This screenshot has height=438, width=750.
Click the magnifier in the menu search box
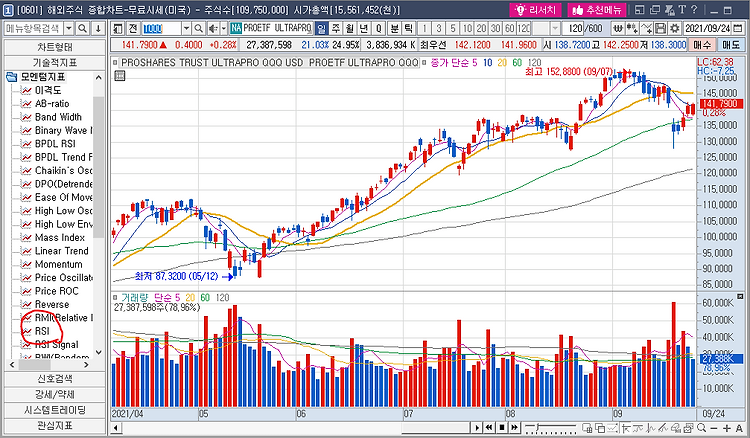82,29
